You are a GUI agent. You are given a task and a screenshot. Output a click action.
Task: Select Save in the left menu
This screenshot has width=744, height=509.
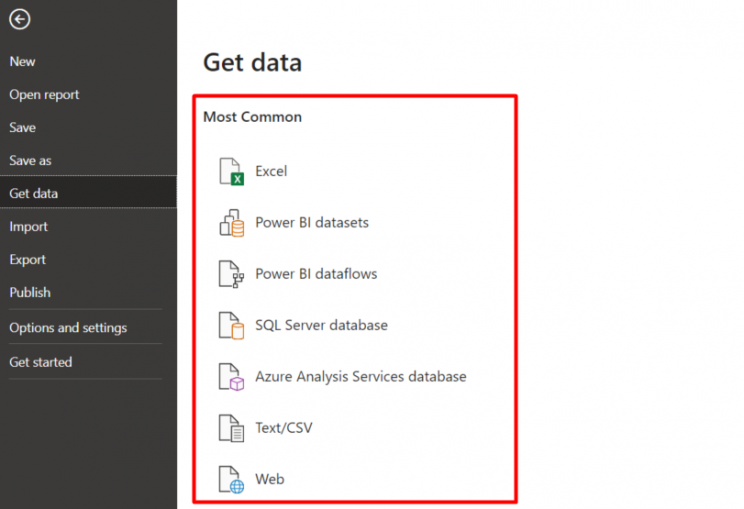tap(22, 128)
